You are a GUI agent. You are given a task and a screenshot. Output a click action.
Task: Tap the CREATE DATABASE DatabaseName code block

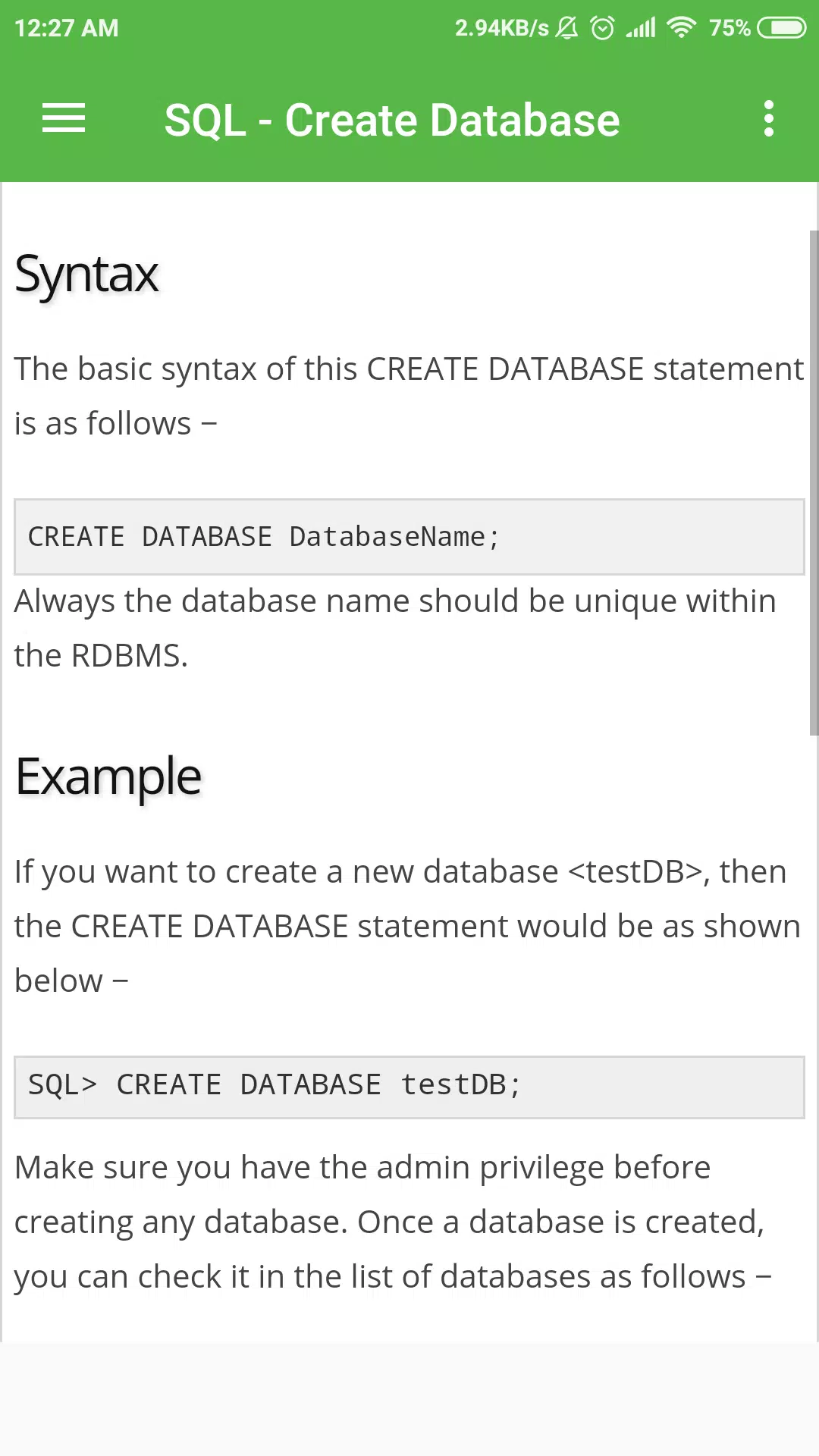click(x=409, y=537)
